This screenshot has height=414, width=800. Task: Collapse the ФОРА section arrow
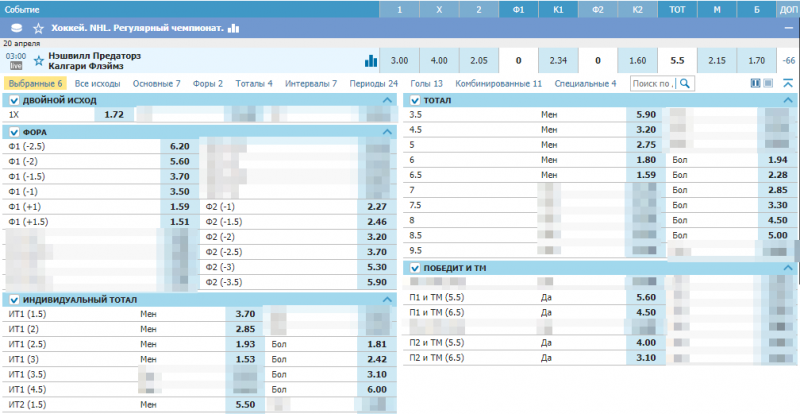(387, 132)
